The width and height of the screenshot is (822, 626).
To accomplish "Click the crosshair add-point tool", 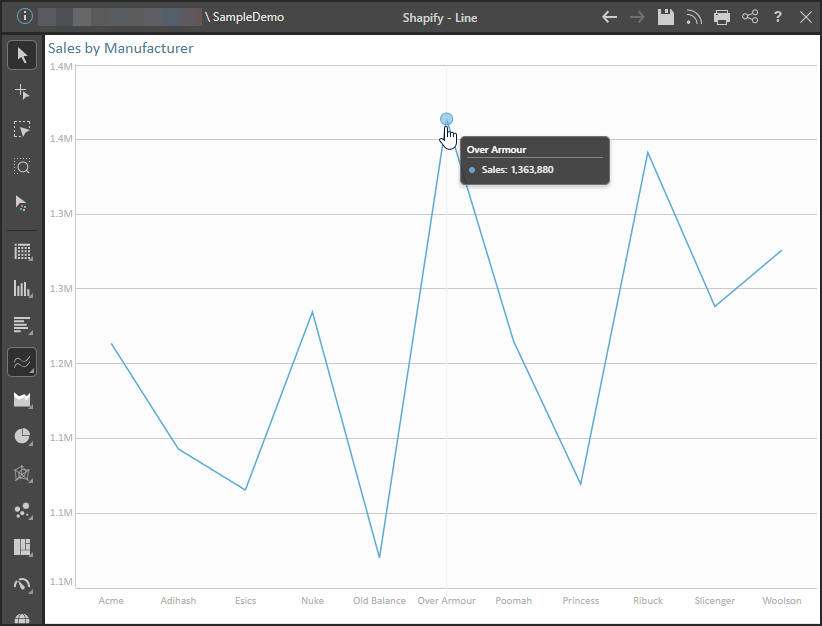I will pos(22,92).
